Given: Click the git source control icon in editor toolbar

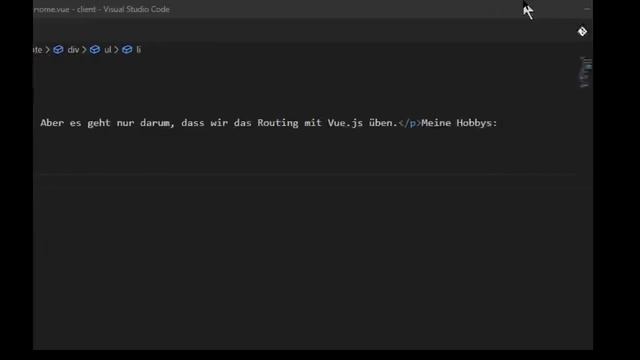Looking at the screenshot, I should (x=582, y=31).
